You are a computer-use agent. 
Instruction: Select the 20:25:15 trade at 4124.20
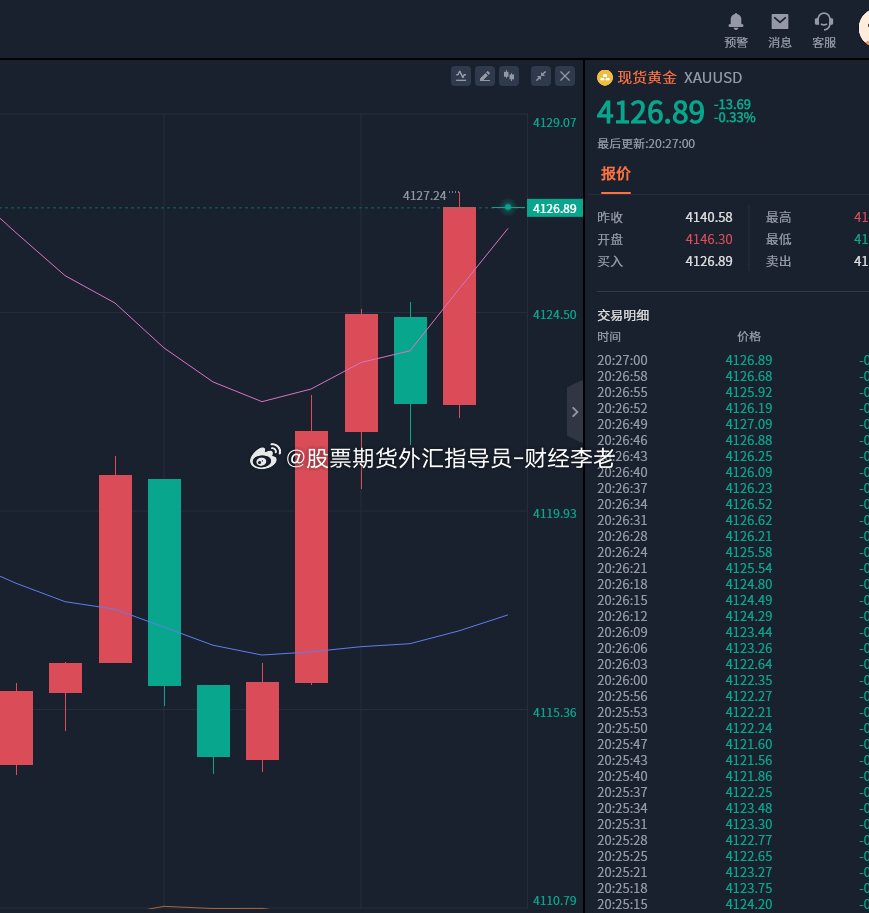[733, 904]
